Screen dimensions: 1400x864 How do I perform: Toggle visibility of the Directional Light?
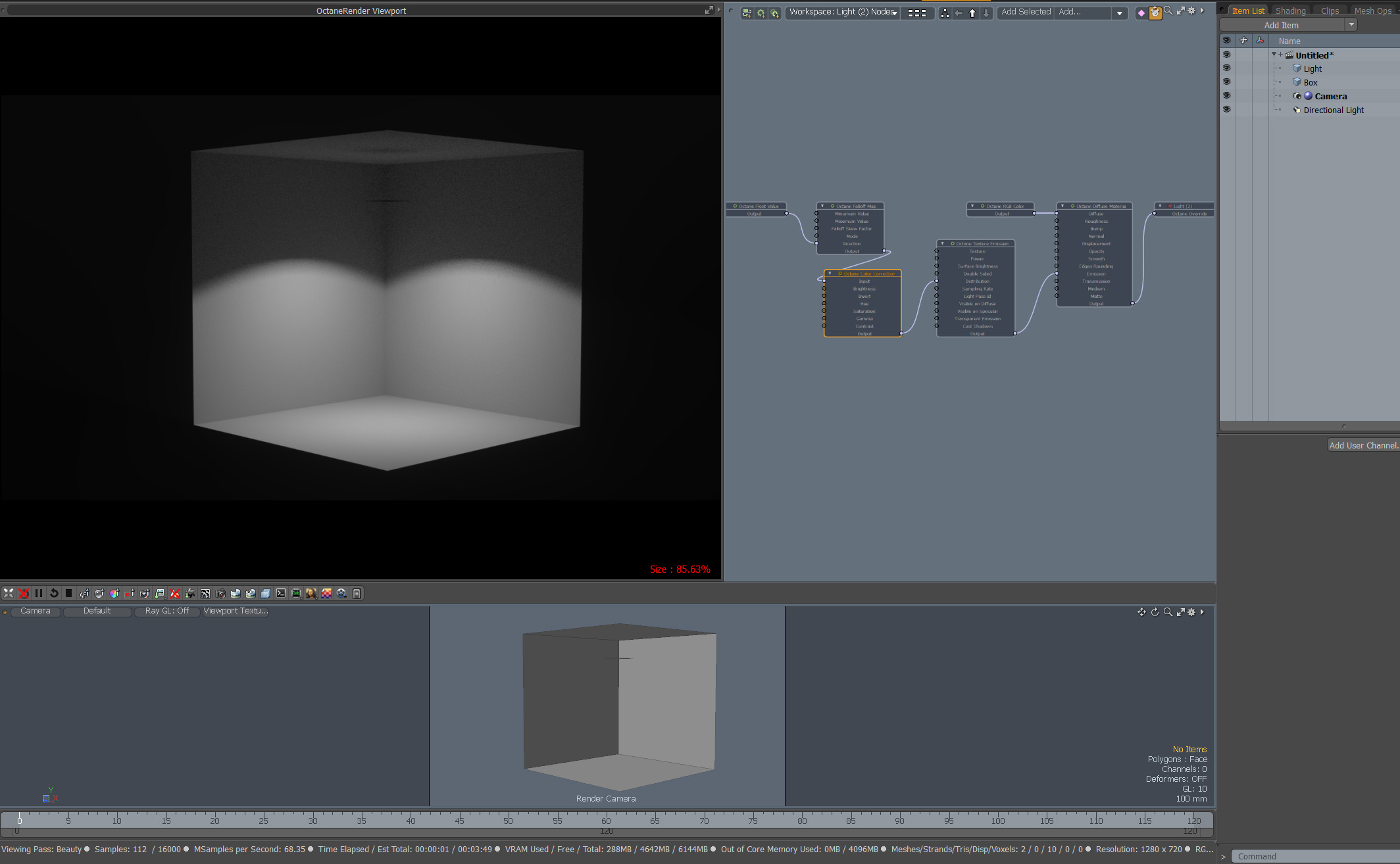click(1226, 110)
